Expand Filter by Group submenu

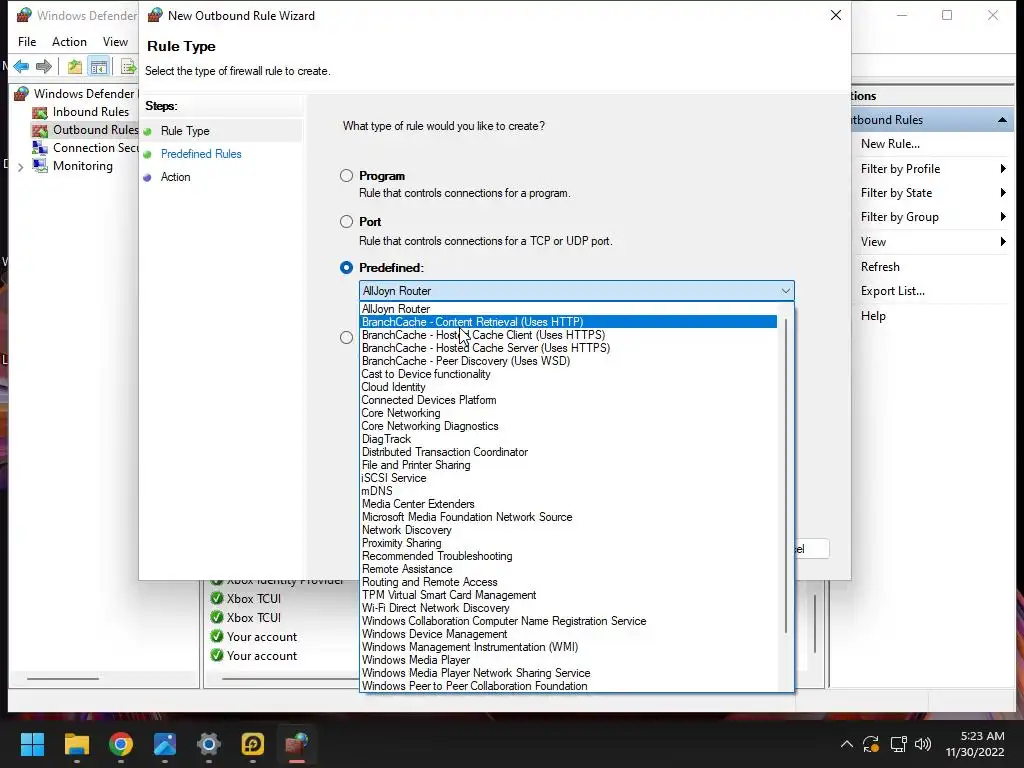[933, 217]
